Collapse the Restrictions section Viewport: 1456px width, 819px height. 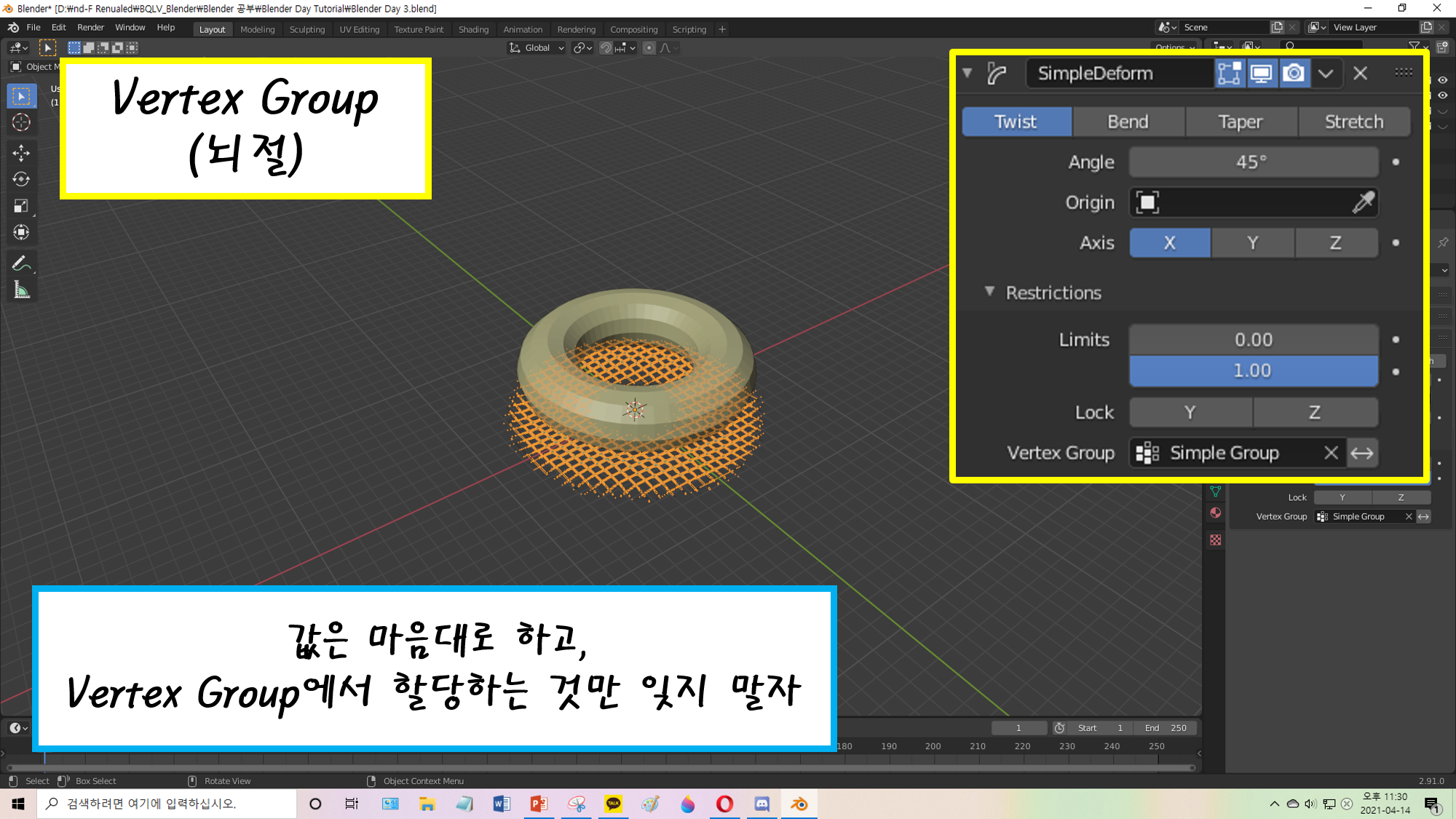coord(989,292)
